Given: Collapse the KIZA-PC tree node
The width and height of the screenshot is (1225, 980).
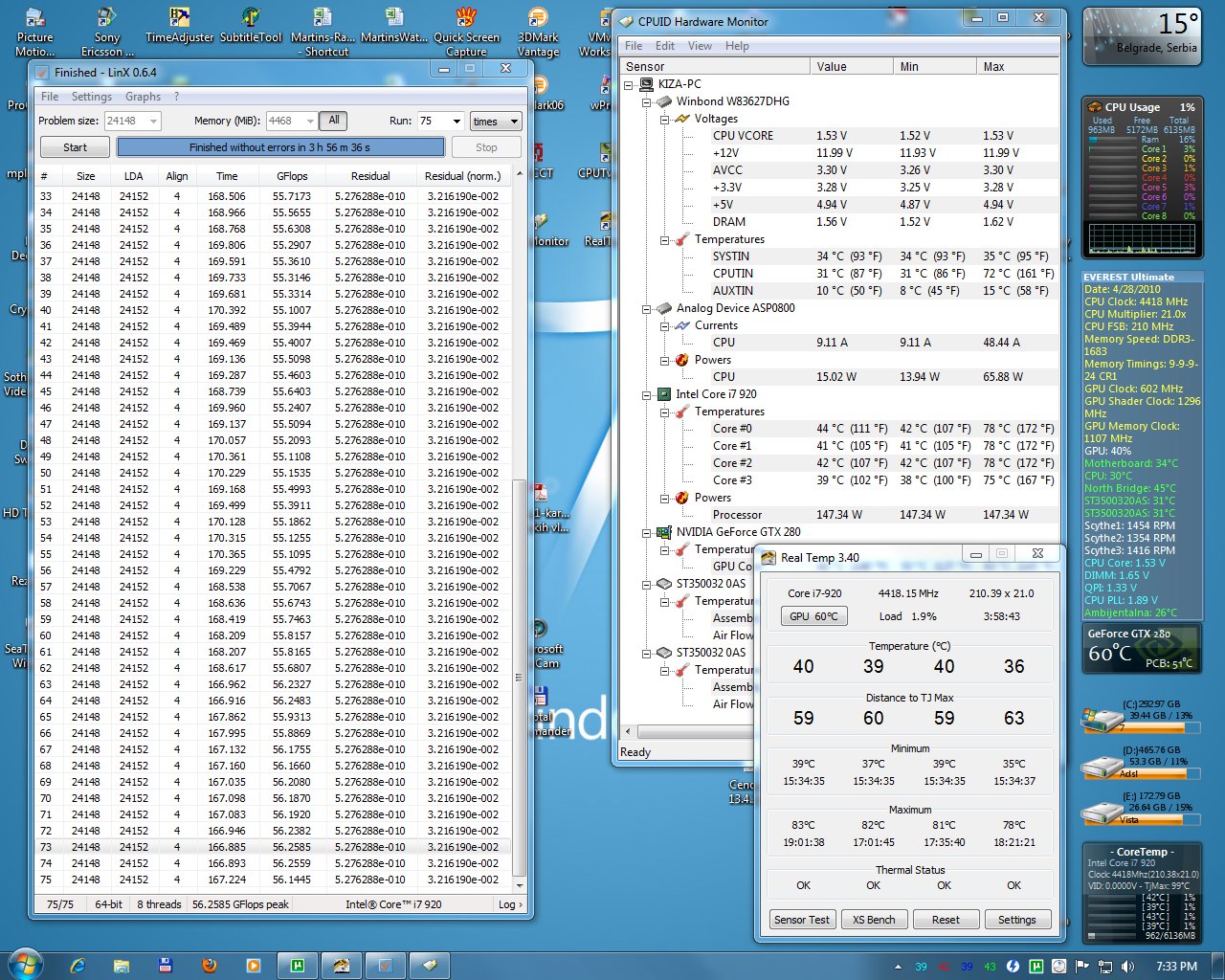Looking at the screenshot, I should tap(629, 84).
